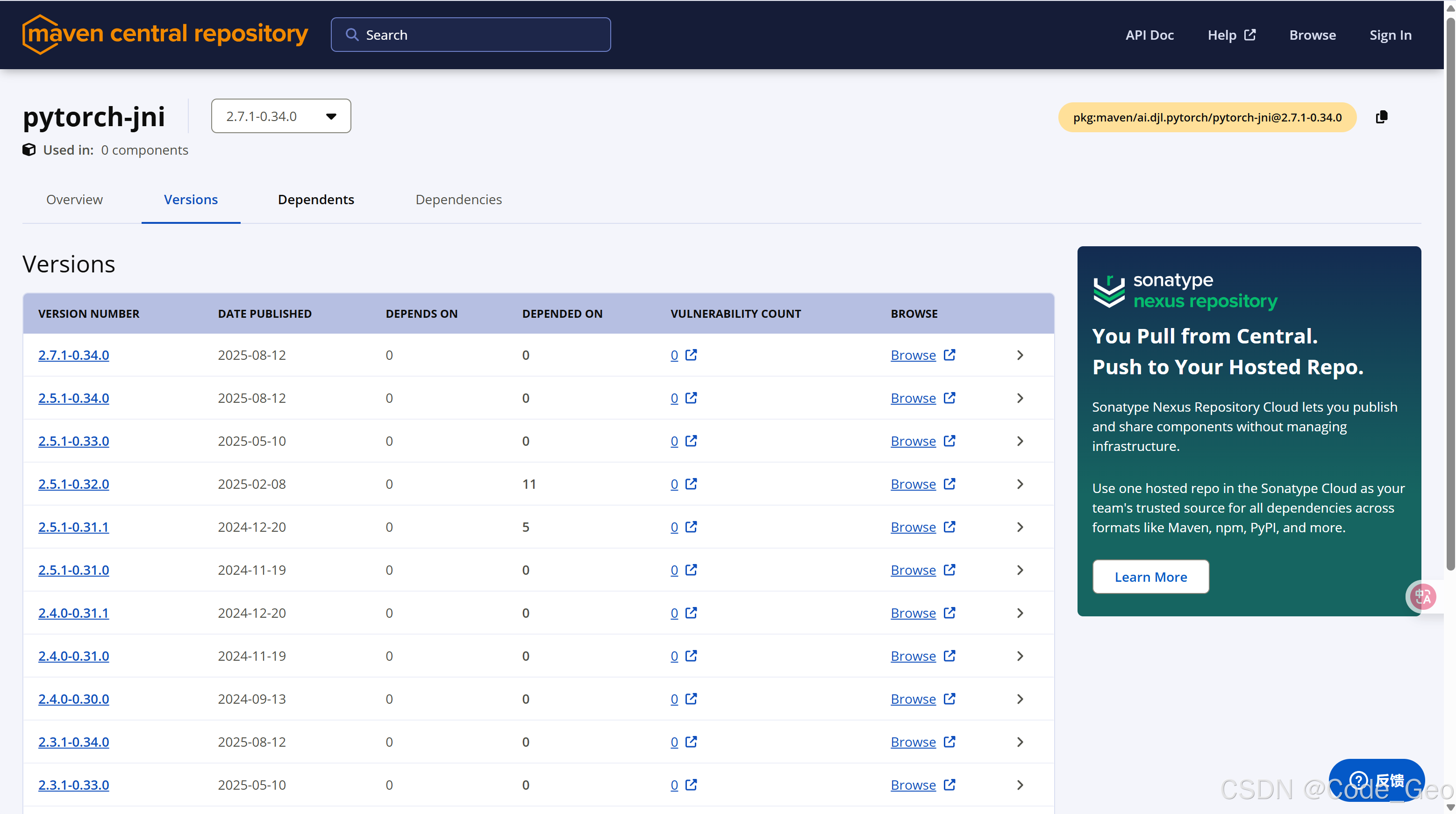This screenshot has width=1456, height=814.
Task: Expand row chevron for 2.5.1-0.31.0
Action: pos(1020,570)
